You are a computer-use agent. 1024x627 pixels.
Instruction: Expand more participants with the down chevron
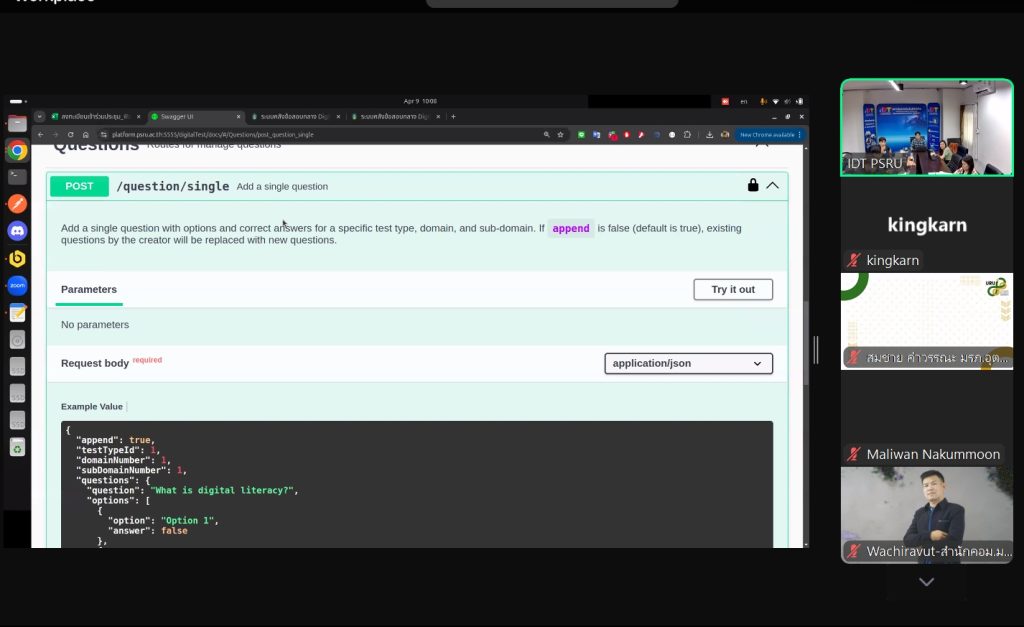[x=926, y=582]
